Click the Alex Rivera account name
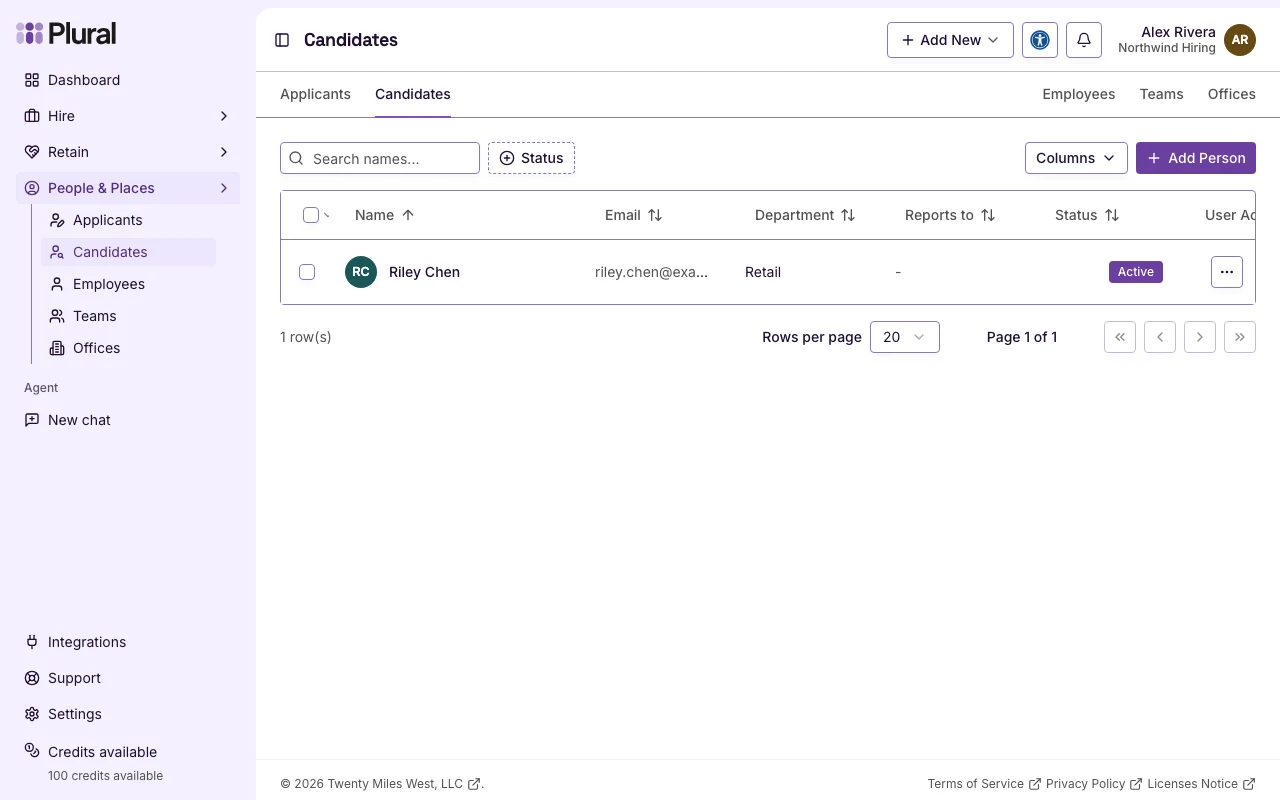Viewport: 1280px width, 800px height. pos(1178,32)
